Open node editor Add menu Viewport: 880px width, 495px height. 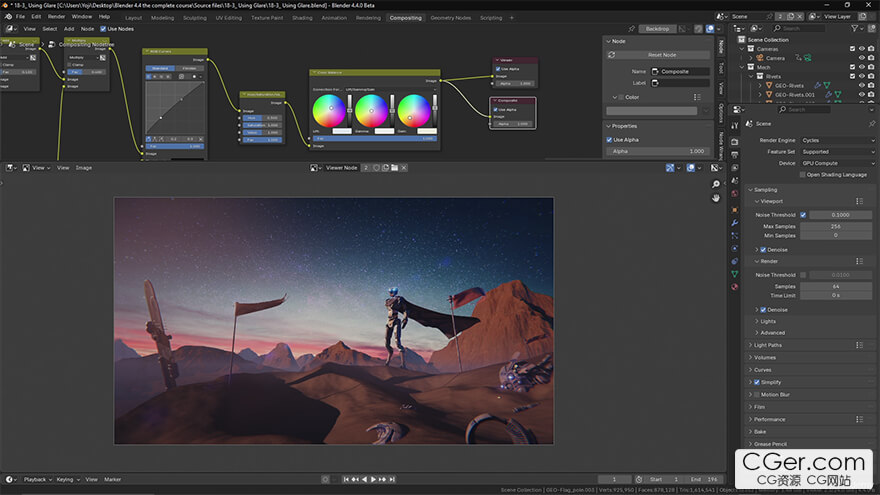pyautogui.click(x=69, y=29)
